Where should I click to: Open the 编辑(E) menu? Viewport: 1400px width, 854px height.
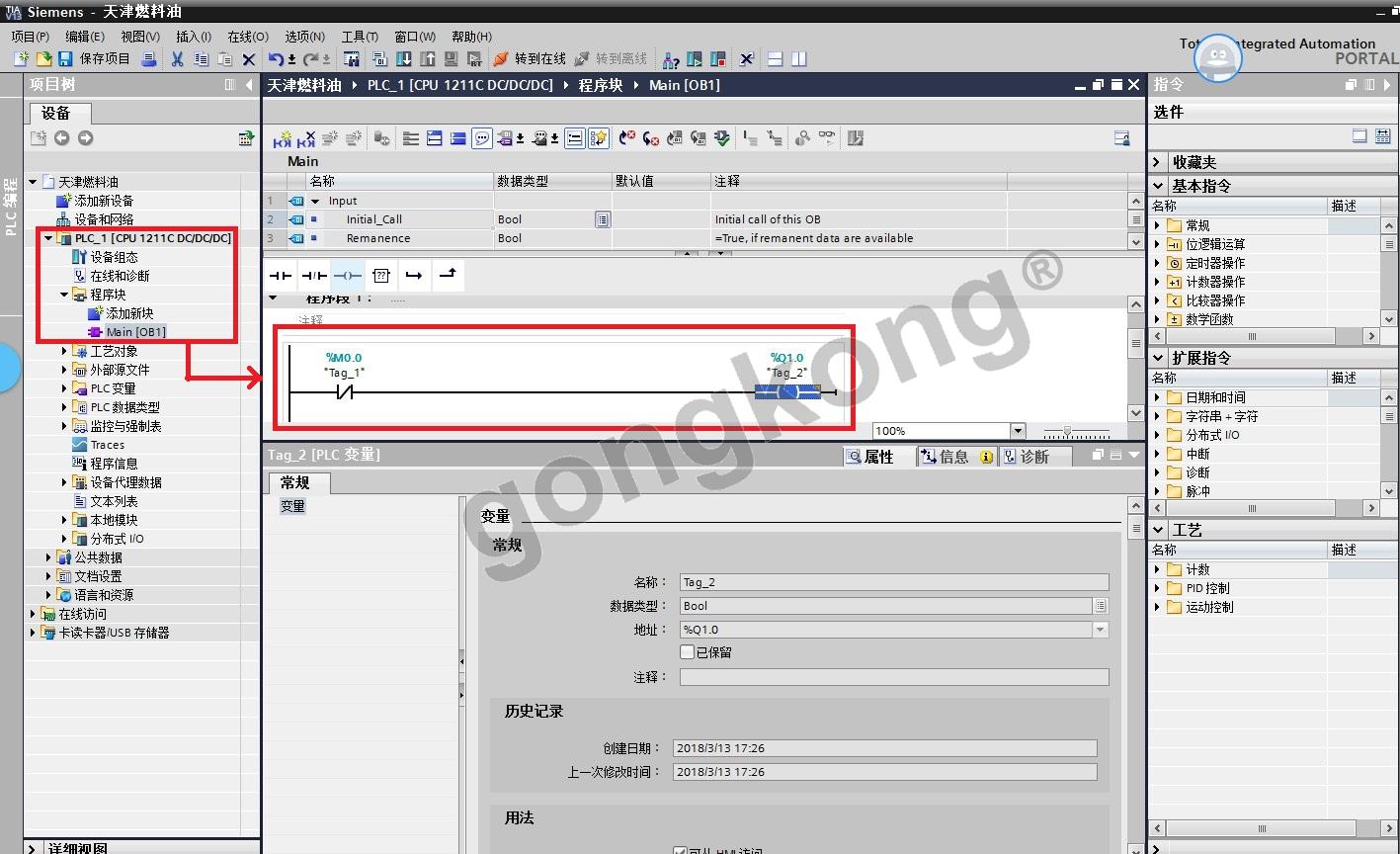tap(85, 37)
